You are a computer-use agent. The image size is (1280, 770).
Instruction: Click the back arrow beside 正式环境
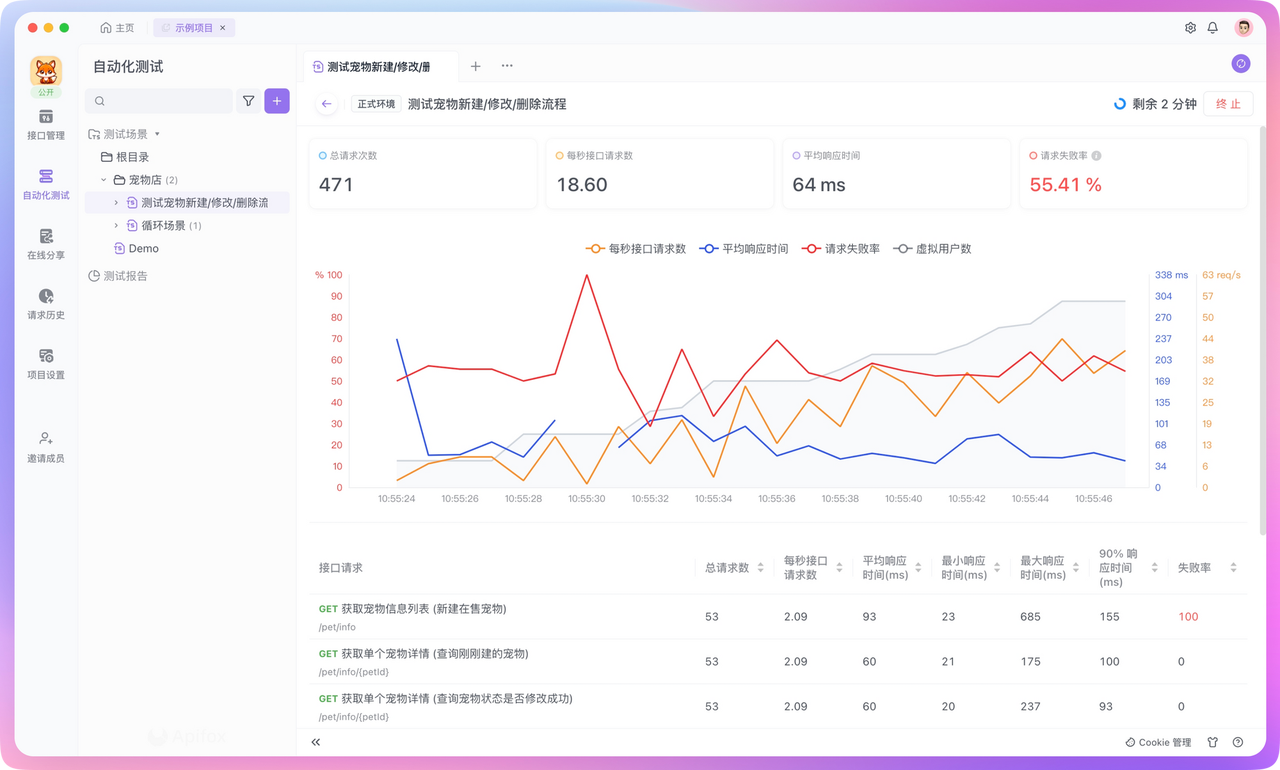(327, 103)
